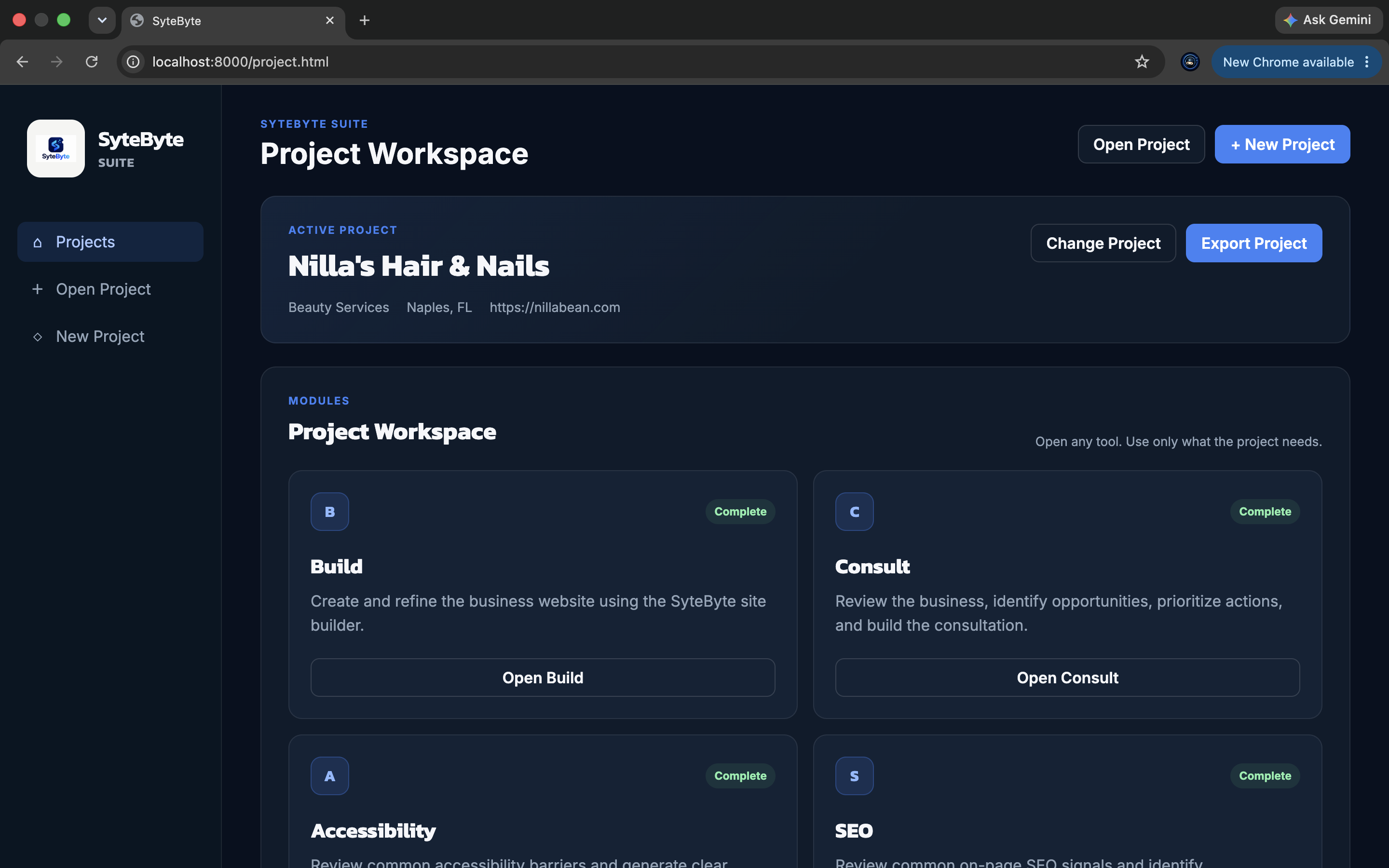The image size is (1389, 868).
Task: Click the A icon on Accessibility card
Action: coord(329,775)
